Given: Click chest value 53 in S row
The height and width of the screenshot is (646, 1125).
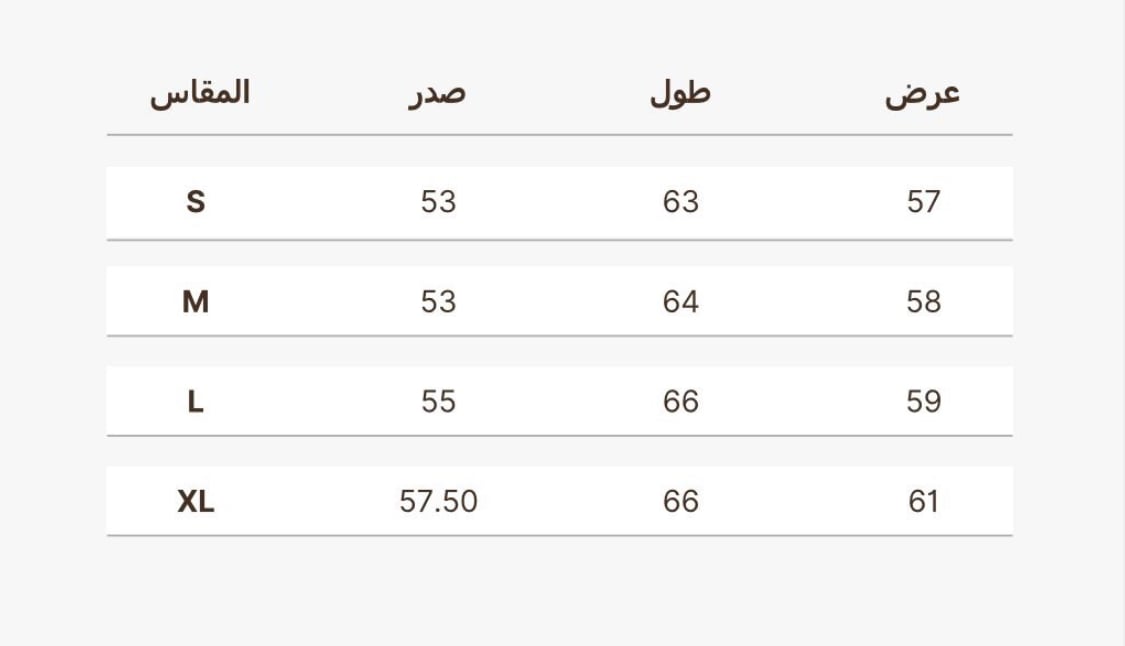Looking at the screenshot, I should coord(438,202).
